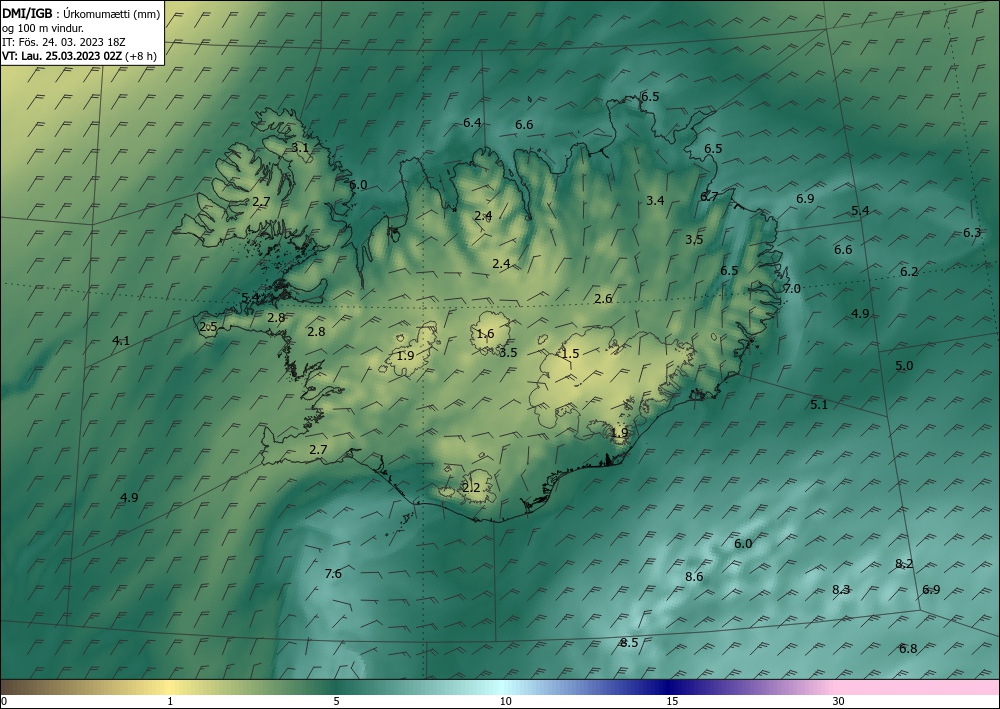
Task: Click the 15 tick label on color scale
Action: pyautogui.click(x=672, y=701)
